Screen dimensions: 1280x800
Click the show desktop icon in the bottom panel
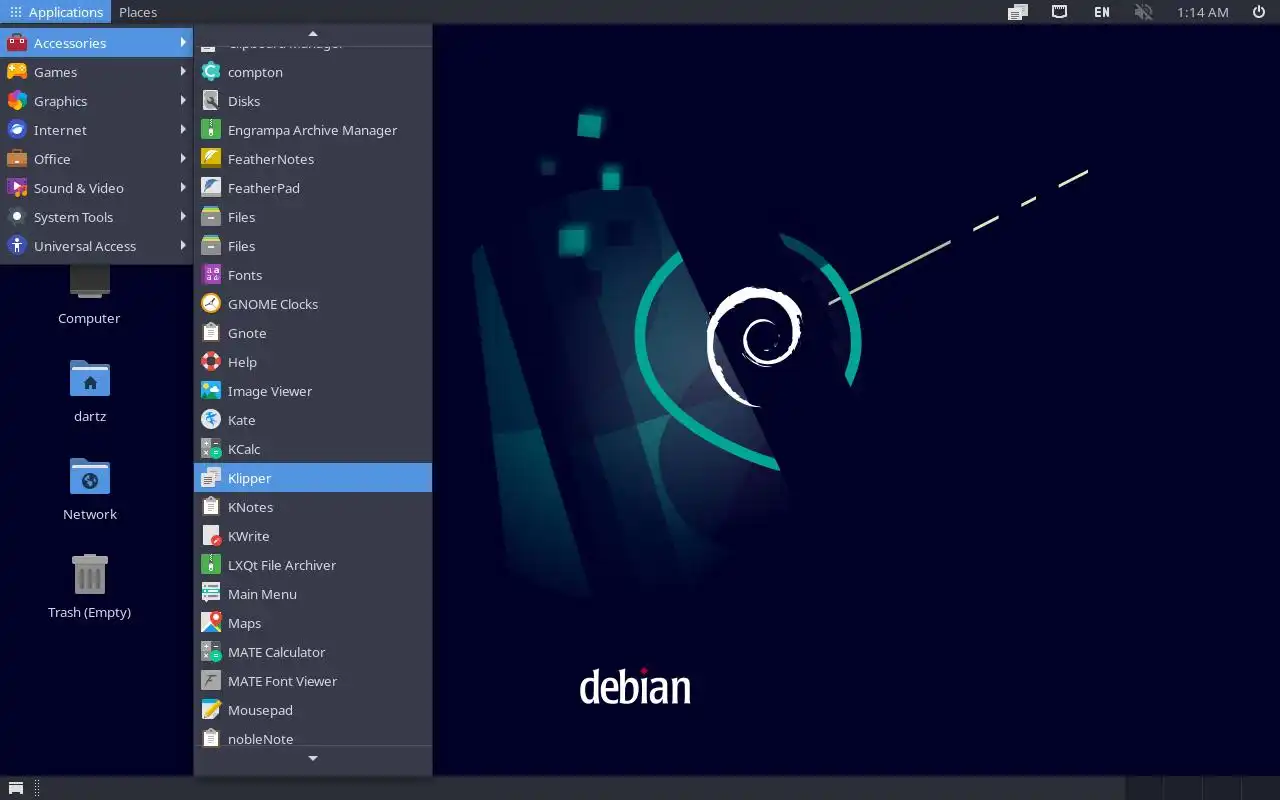[x=16, y=788]
